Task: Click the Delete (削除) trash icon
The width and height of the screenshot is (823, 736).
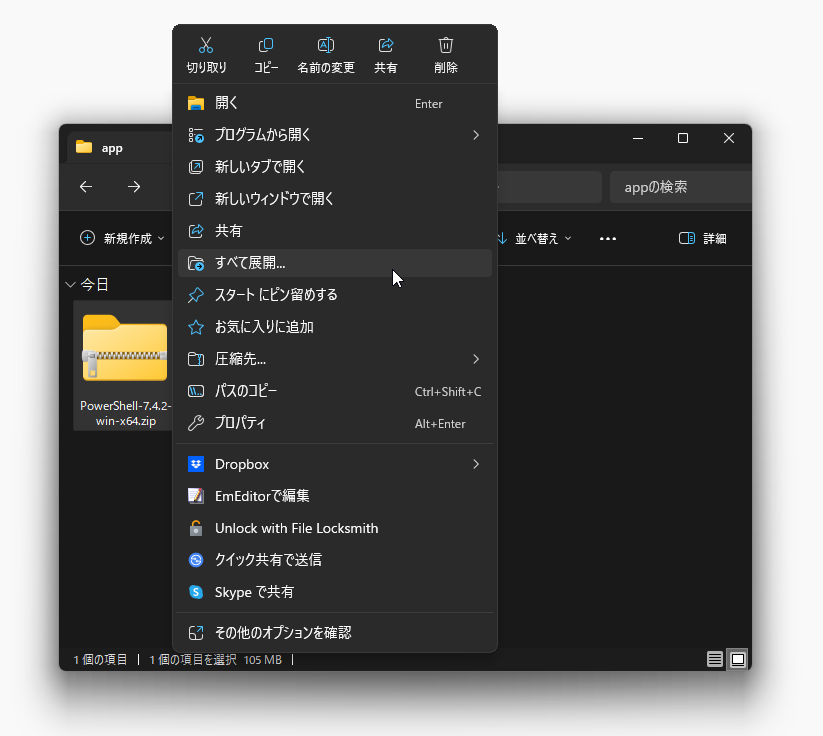Action: point(446,45)
